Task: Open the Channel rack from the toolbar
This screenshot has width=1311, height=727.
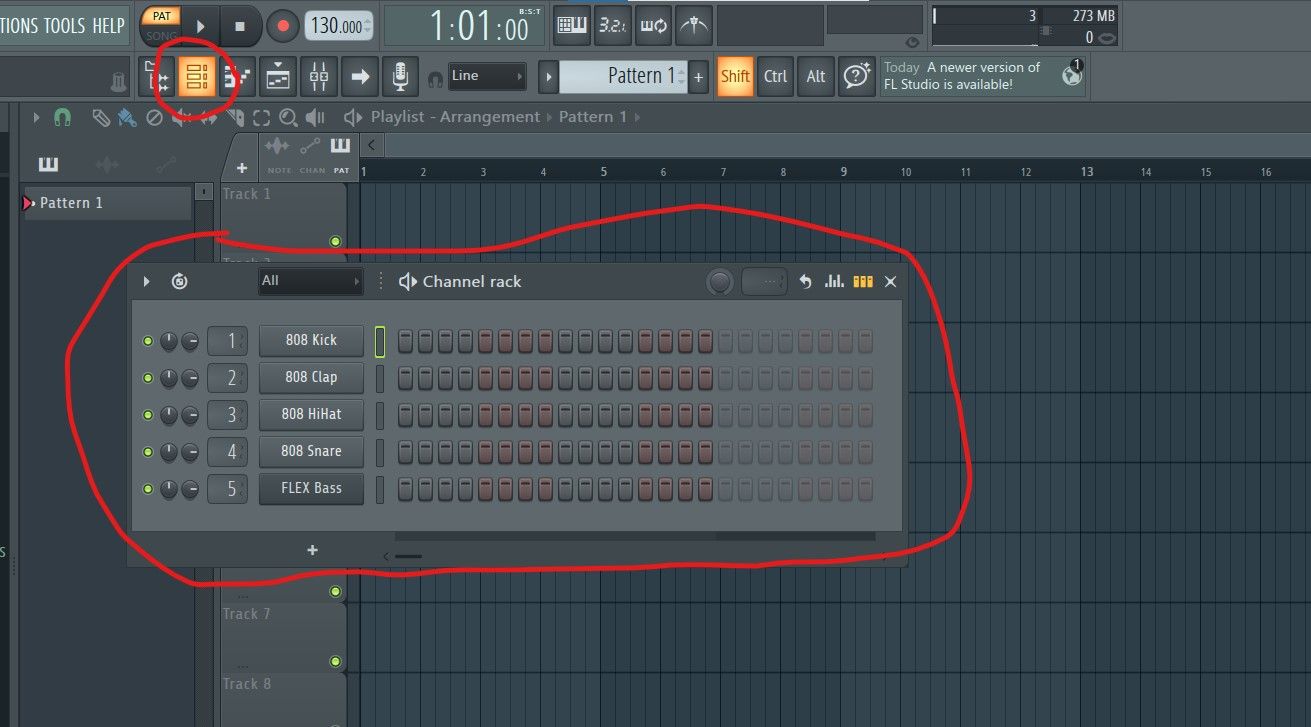Action: [x=197, y=76]
